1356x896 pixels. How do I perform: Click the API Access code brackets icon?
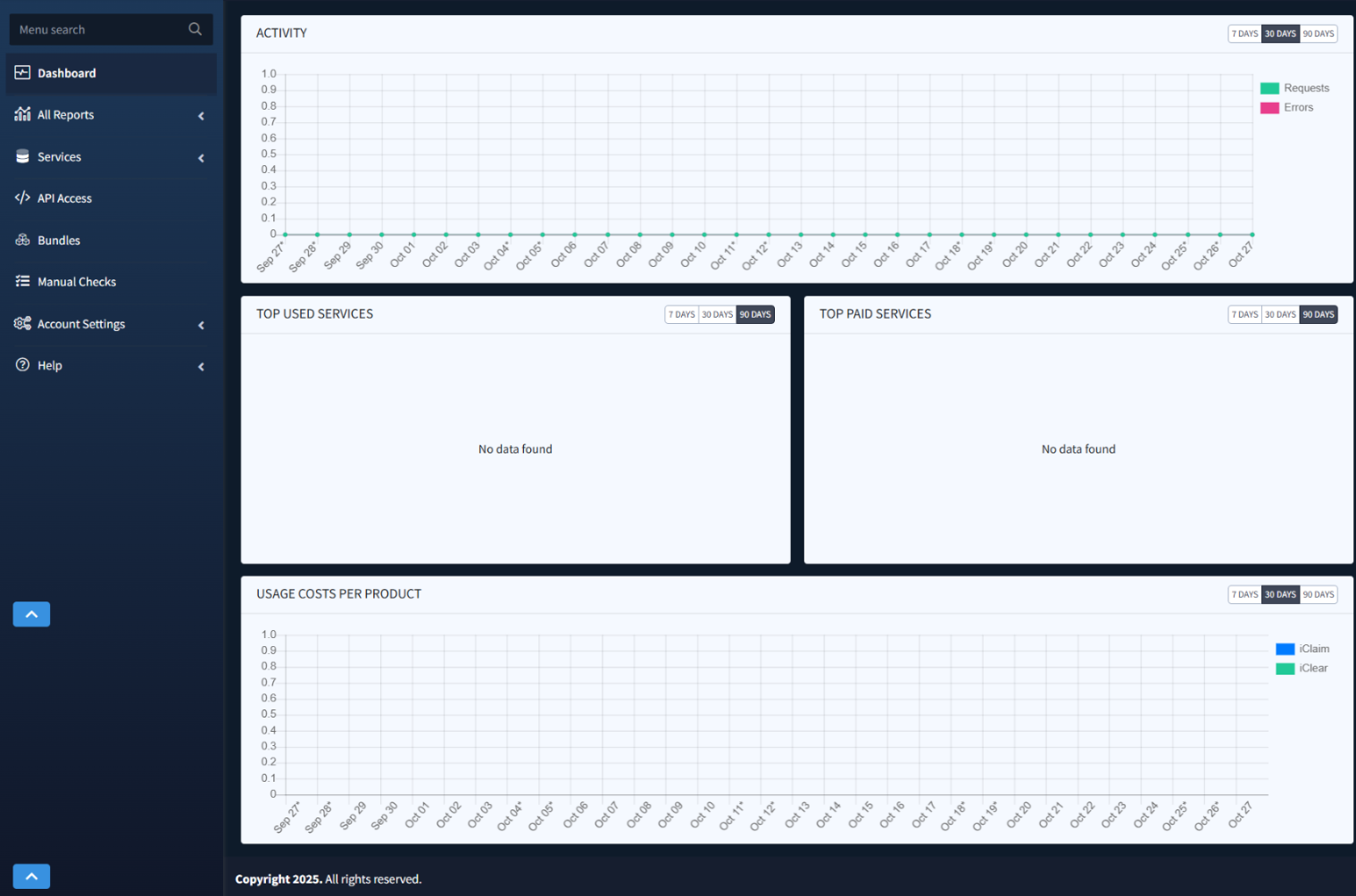22,198
